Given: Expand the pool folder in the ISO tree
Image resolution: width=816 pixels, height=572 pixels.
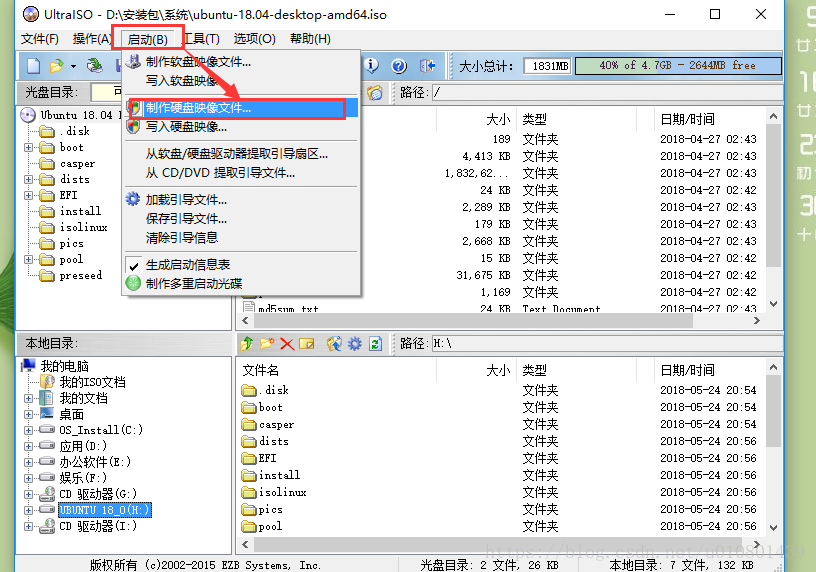Looking at the screenshot, I should (29, 260).
